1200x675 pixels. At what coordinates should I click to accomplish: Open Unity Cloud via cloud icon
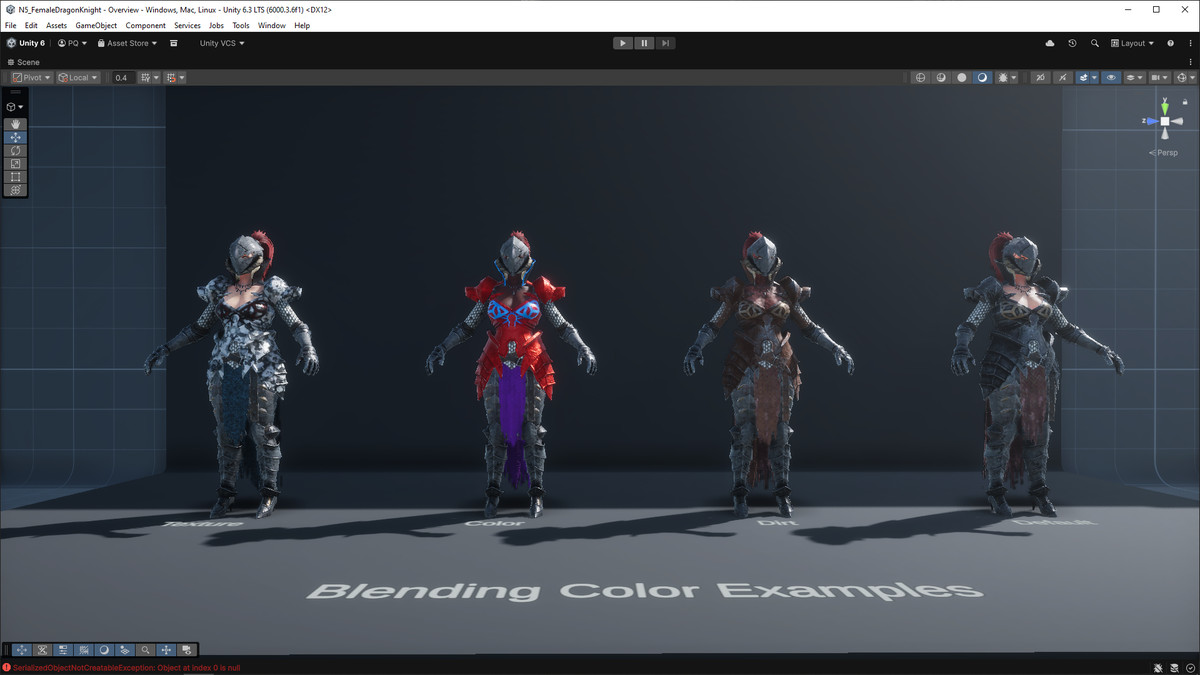tap(1050, 43)
